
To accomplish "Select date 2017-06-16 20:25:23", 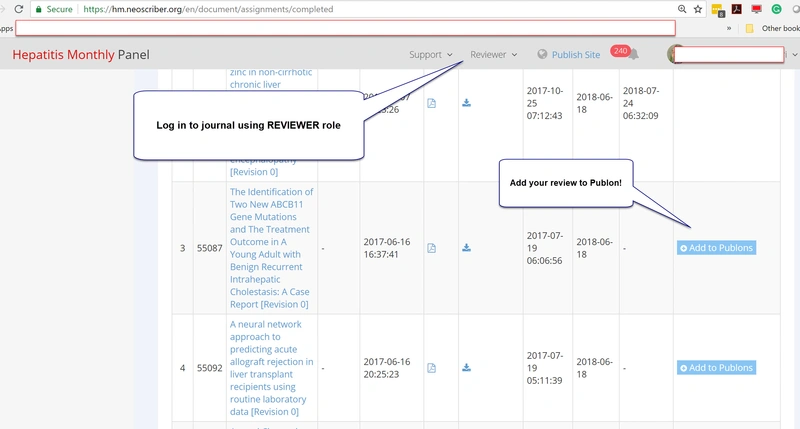I will 387,368.
